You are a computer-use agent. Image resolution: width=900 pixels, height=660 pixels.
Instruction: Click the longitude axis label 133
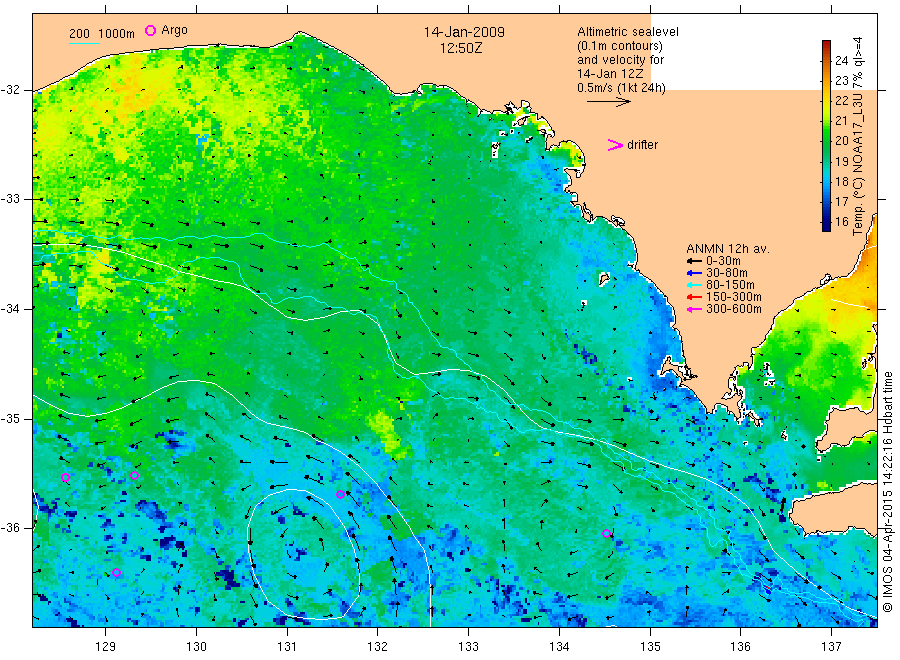(468, 647)
